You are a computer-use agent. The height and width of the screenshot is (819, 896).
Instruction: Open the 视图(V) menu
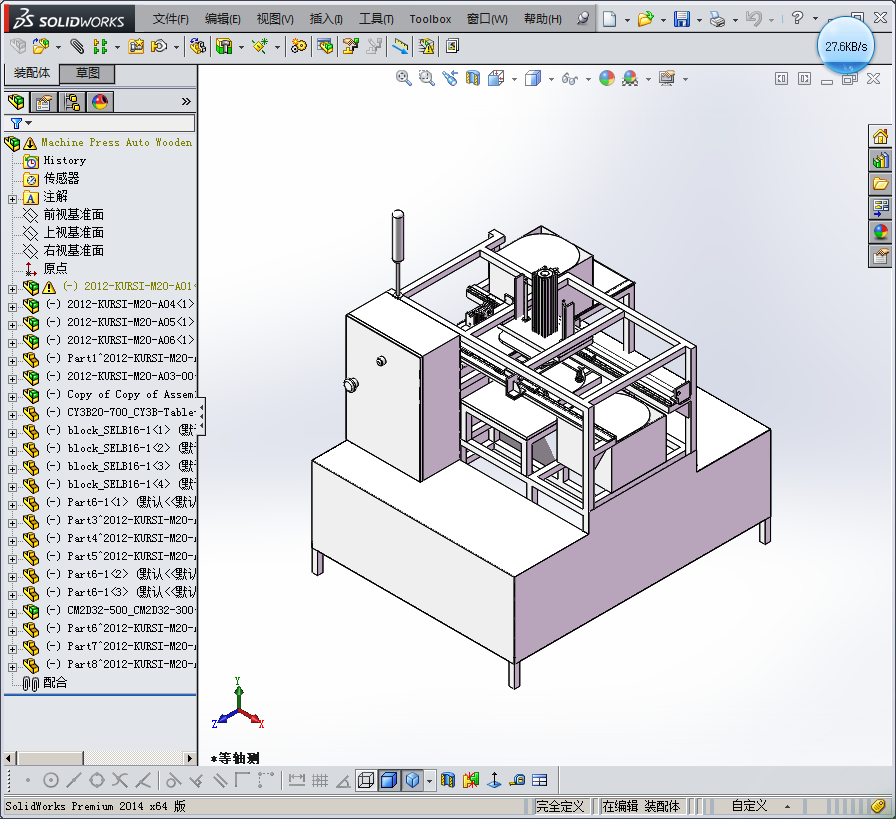(x=275, y=19)
